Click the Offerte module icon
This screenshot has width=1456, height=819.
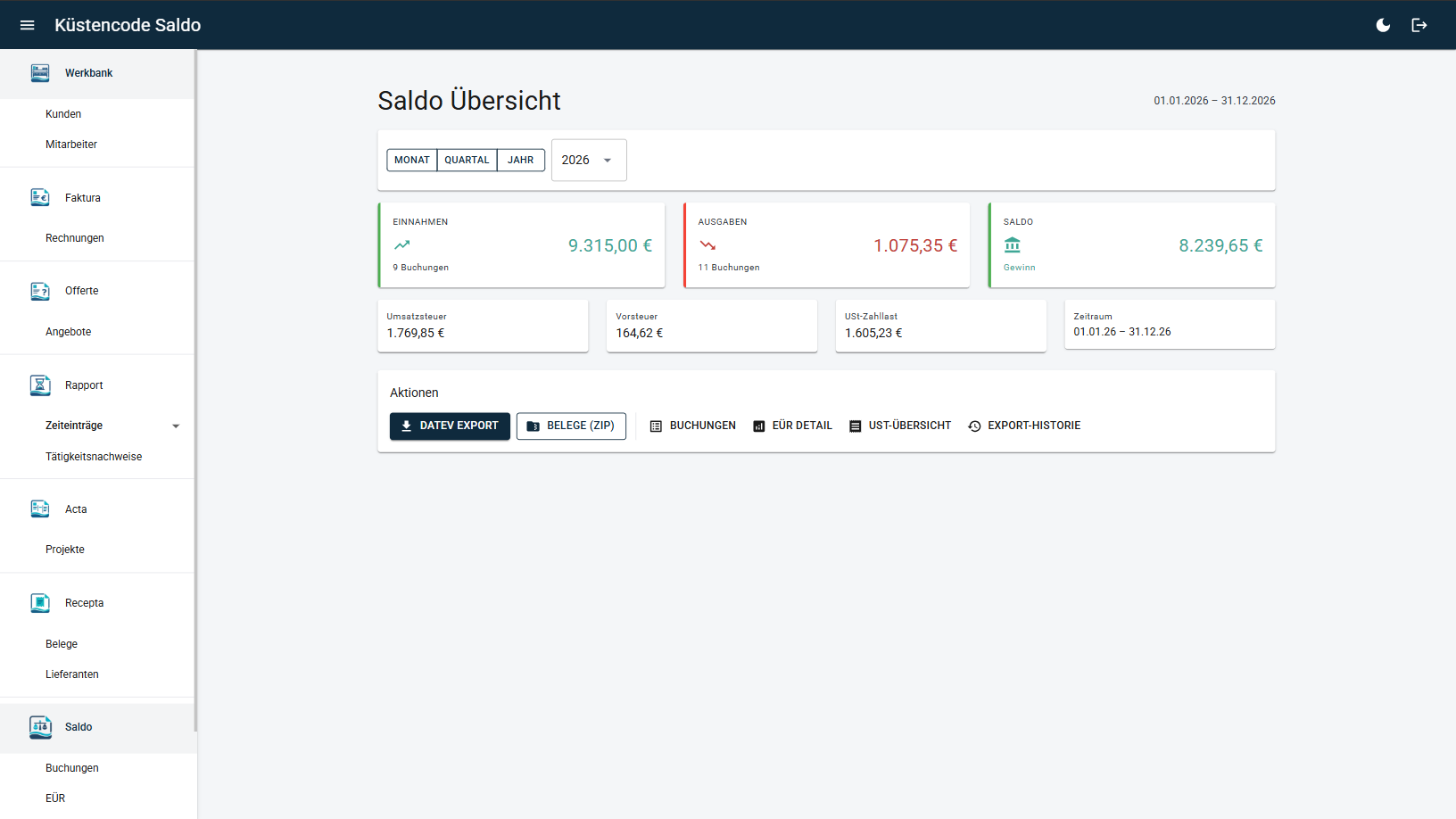(x=40, y=291)
